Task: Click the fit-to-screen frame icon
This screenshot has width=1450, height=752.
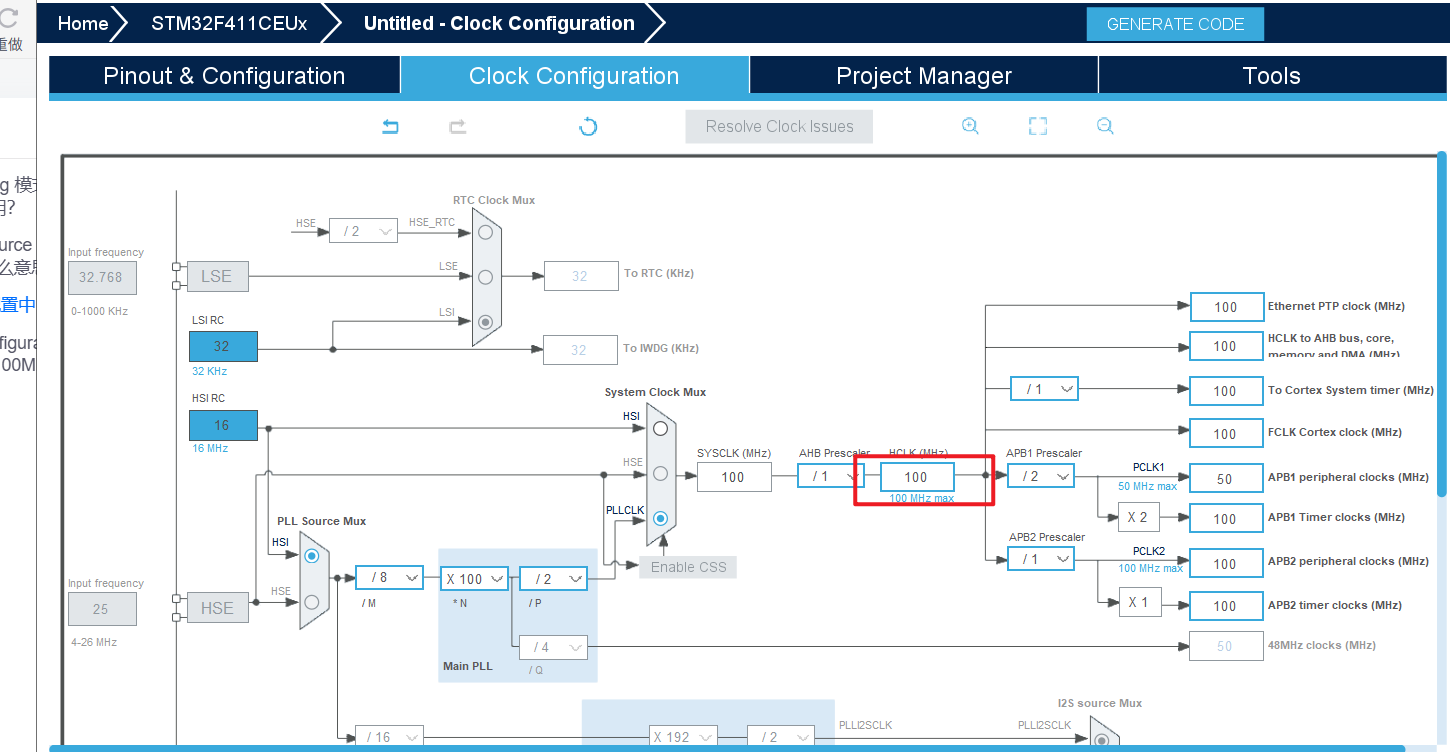Action: pos(1038,126)
